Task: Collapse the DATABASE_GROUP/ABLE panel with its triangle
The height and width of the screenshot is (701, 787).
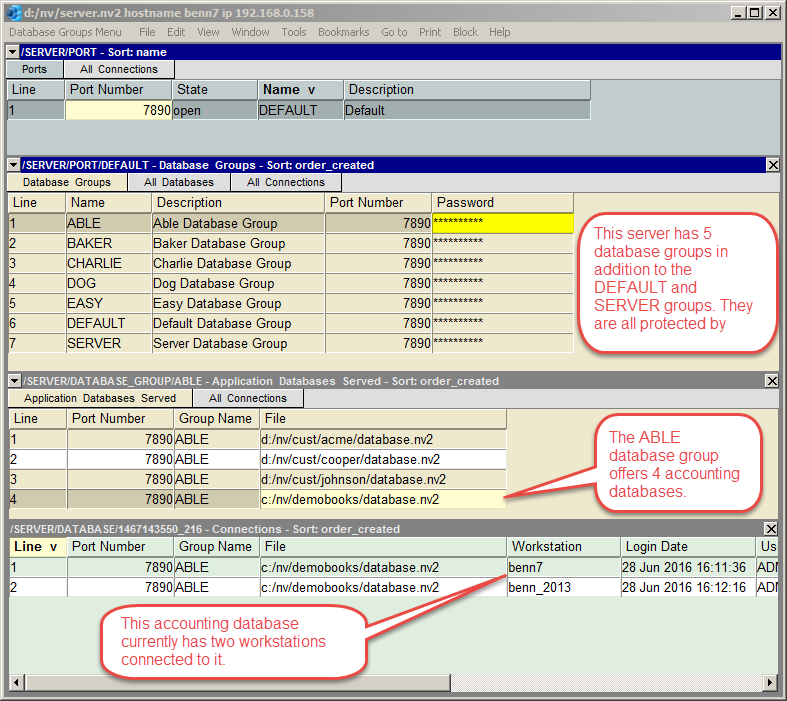Action: click(x=13, y=381)
